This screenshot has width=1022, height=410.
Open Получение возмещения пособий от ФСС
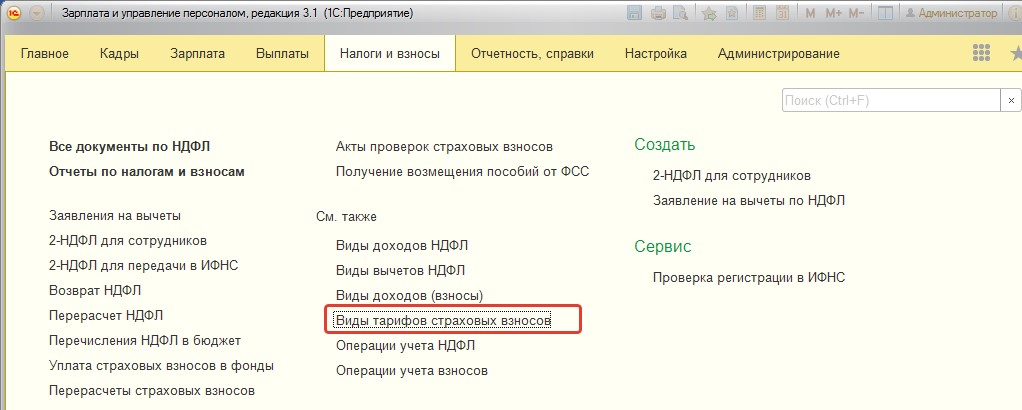click(462, 172)
